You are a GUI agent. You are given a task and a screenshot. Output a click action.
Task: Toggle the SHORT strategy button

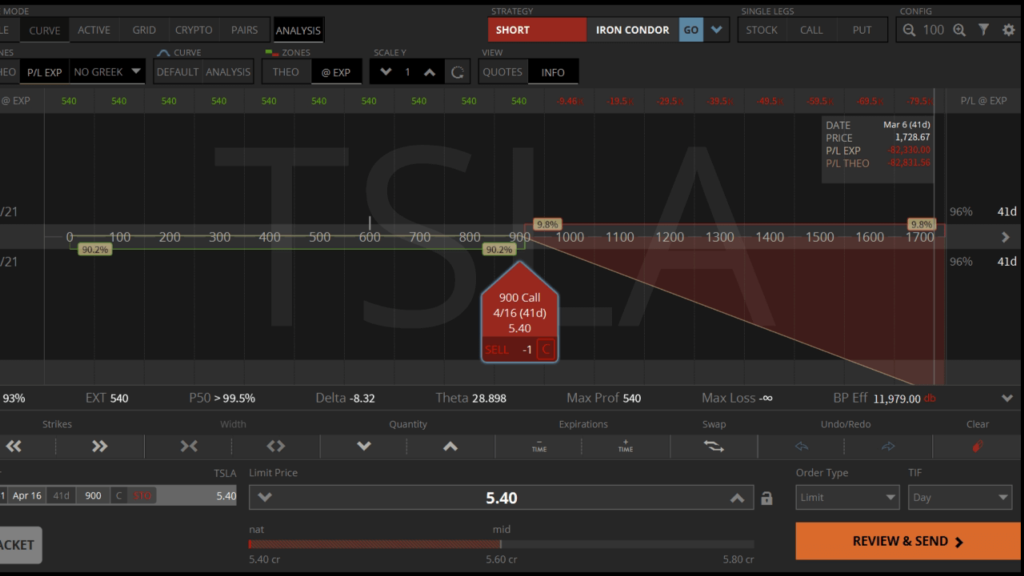tap(536, 30)
